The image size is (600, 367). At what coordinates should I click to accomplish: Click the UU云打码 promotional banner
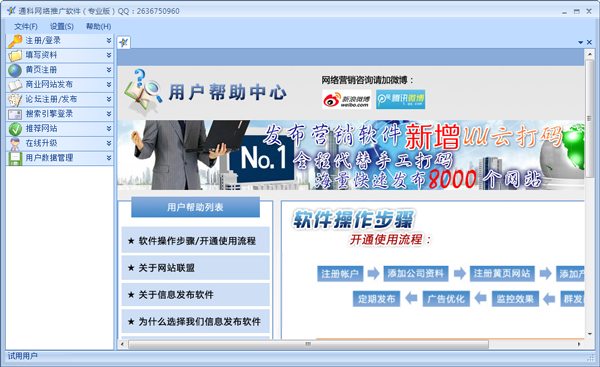[x=351, y=155]
